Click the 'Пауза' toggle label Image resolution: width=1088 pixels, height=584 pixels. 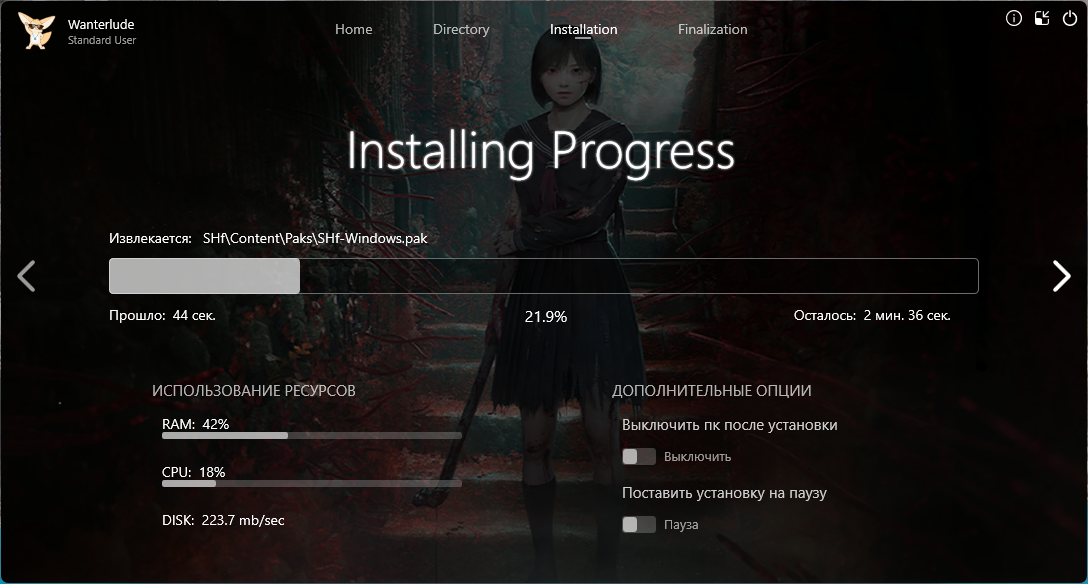[x=681, y=525]
